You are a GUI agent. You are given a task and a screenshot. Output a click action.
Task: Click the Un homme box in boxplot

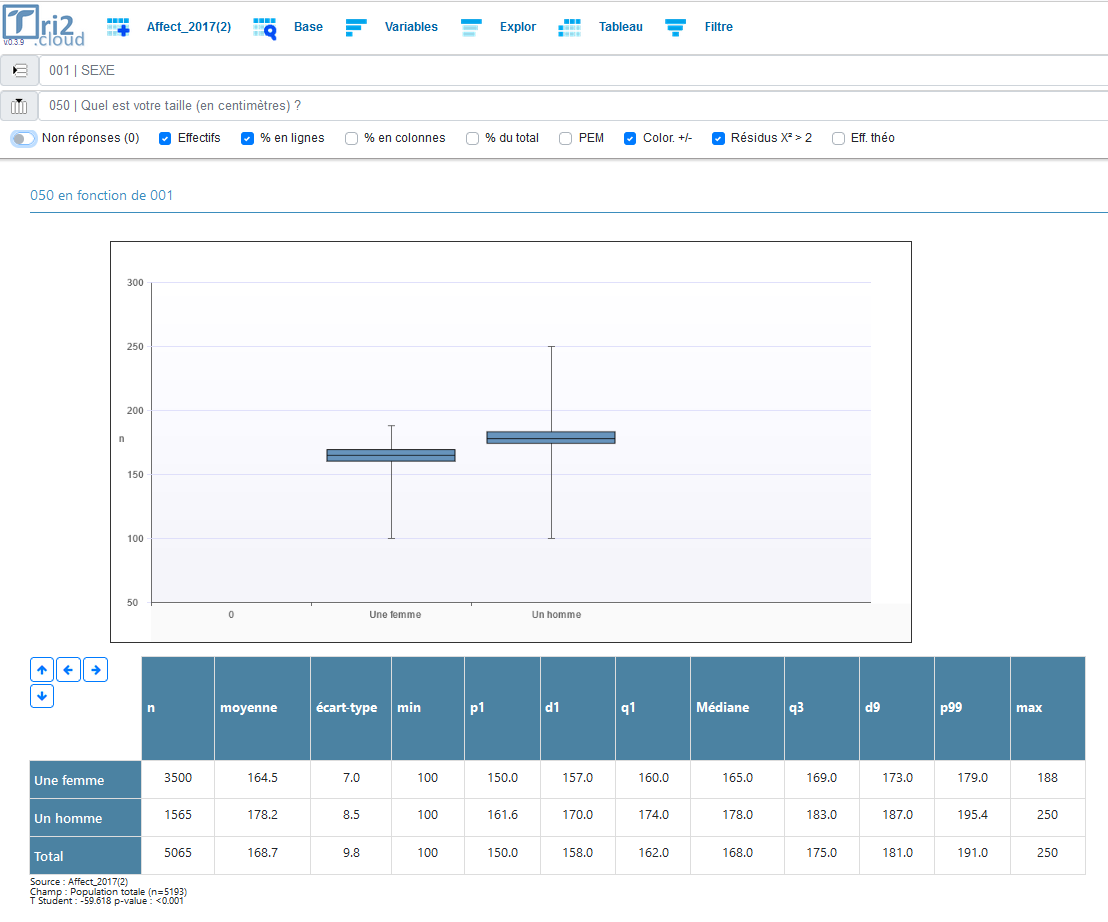click(551, 437)
